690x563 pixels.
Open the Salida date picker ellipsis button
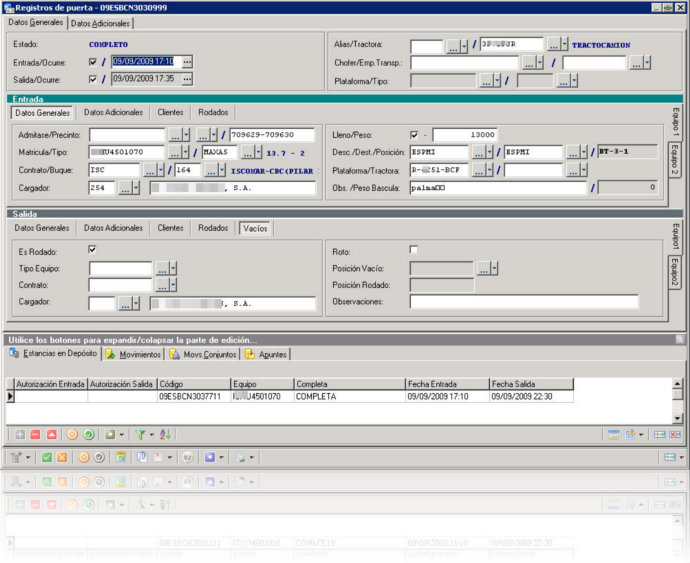[187, 79]
